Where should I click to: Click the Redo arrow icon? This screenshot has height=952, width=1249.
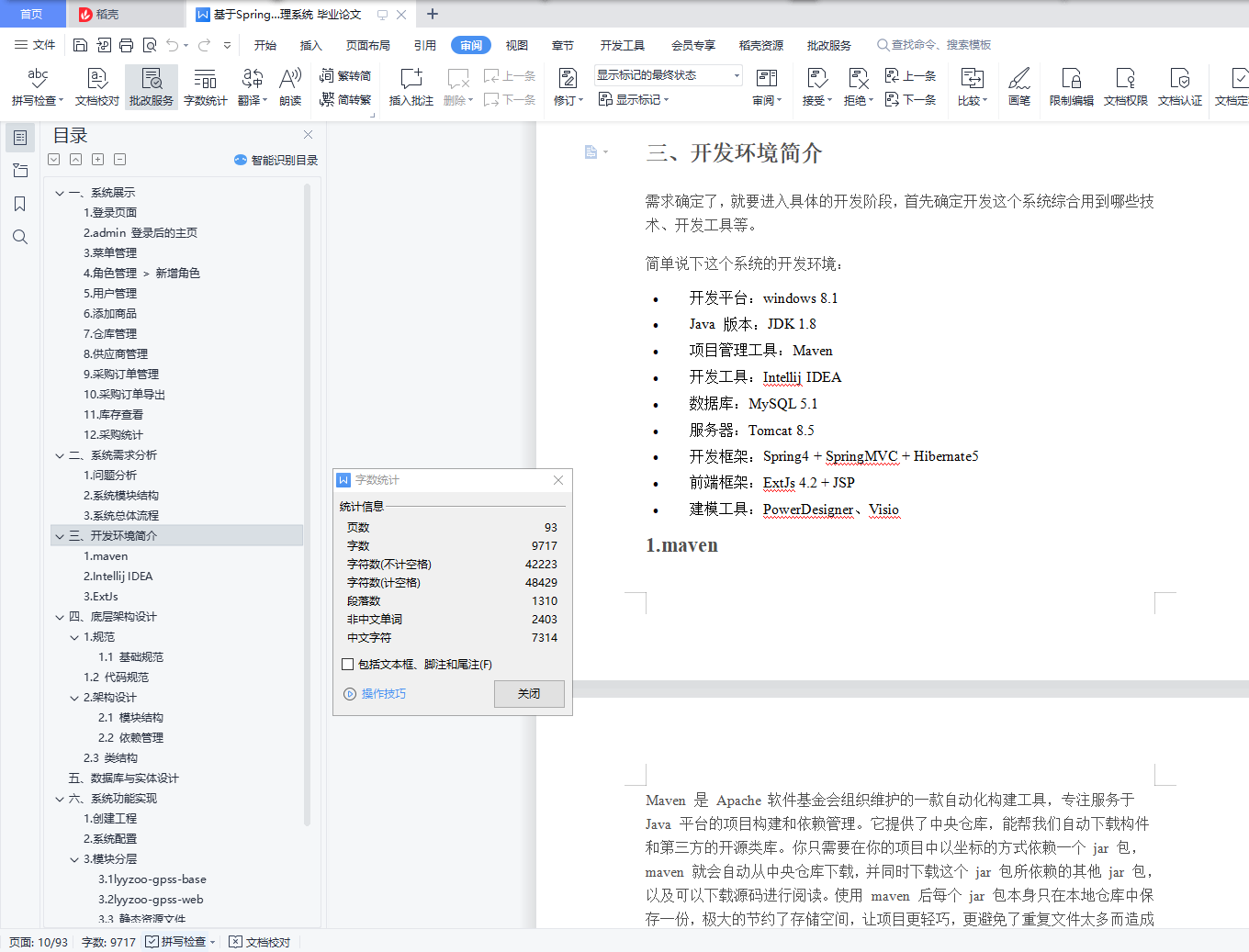[204, 45]
